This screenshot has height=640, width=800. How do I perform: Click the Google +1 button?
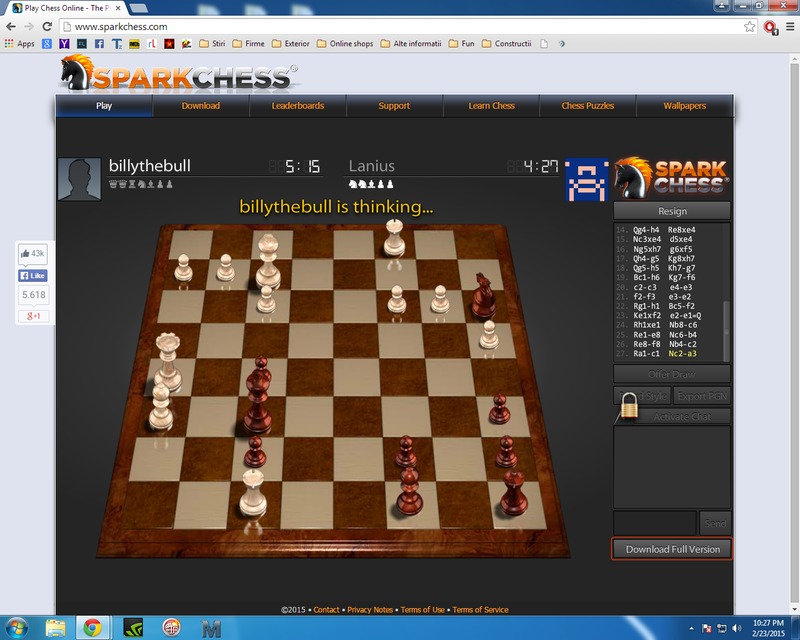point(34,316)
